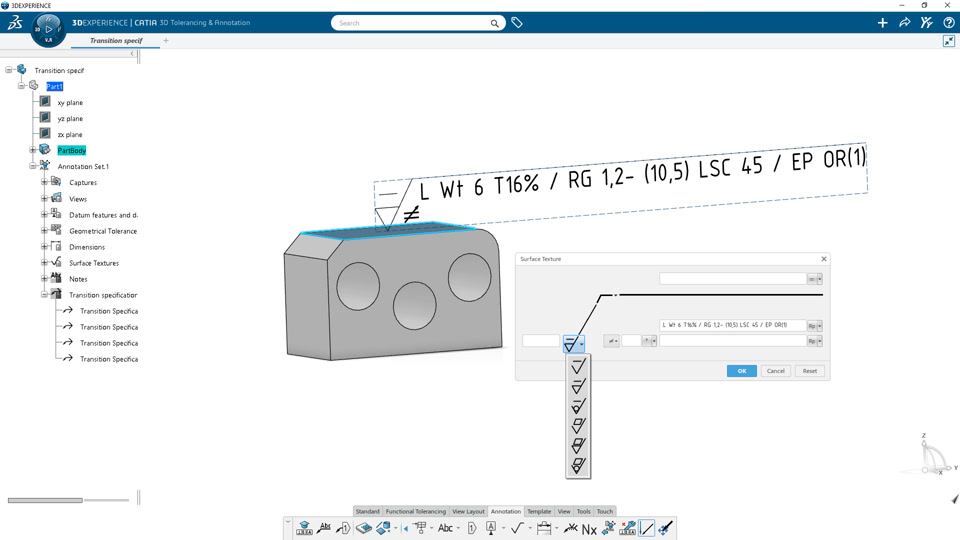Open the View Layout tab

tap(468, 511)
